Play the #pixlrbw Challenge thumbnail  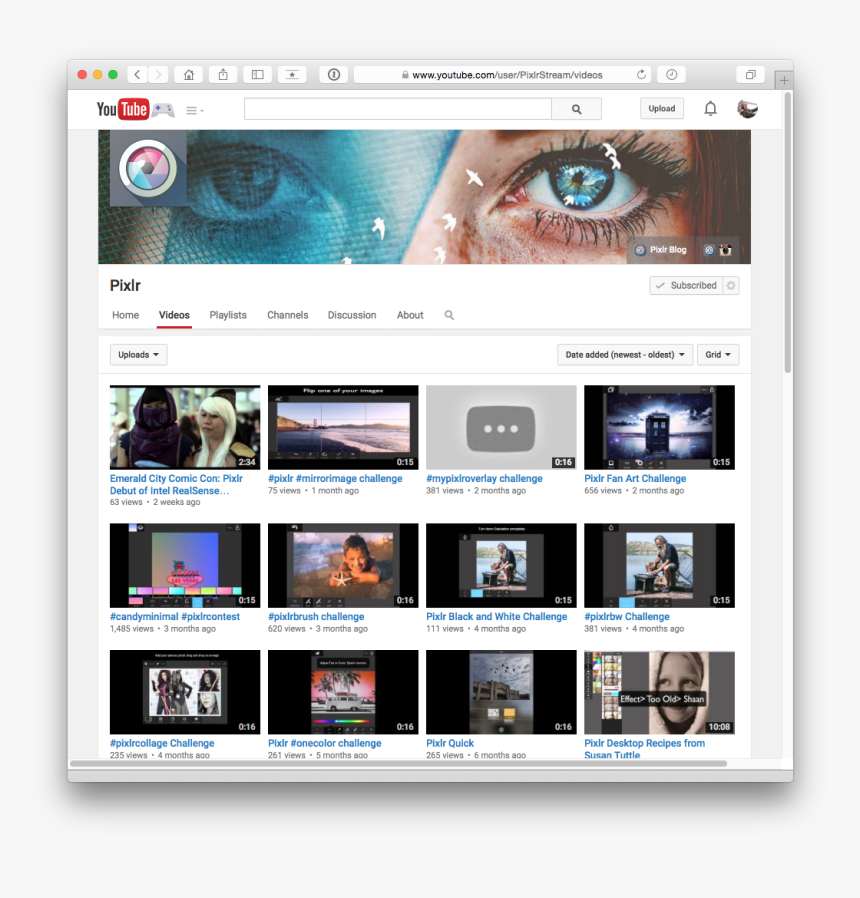pos(659,565)
